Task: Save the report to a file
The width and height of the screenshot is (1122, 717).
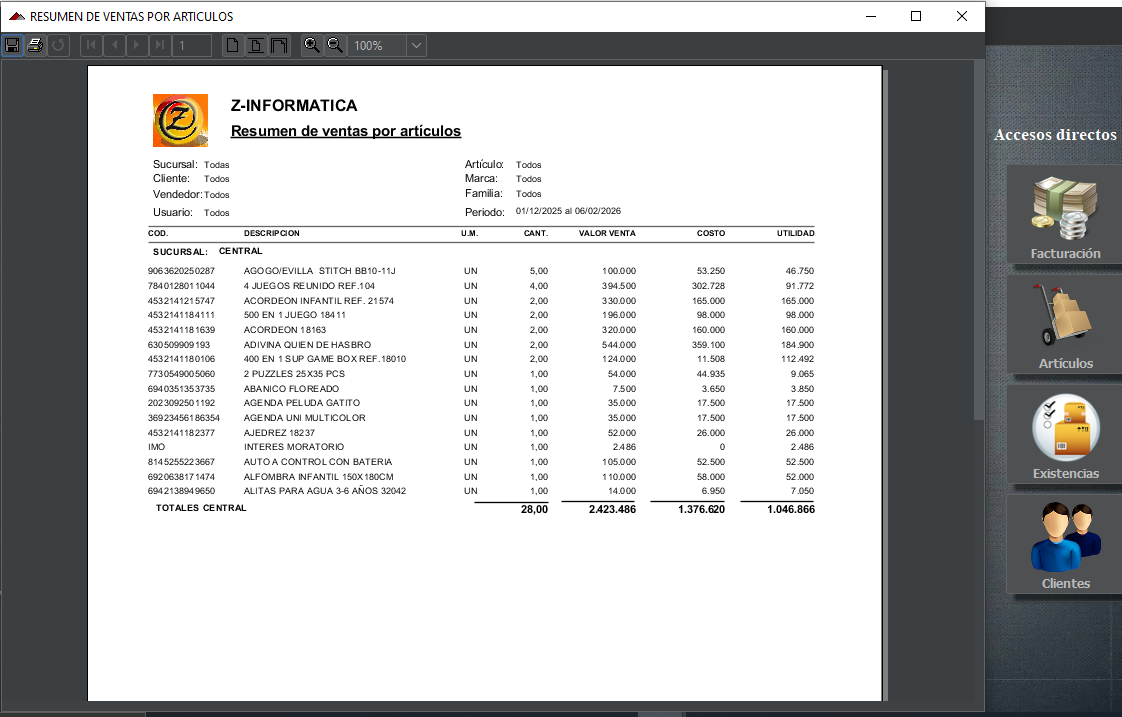Action: (12, 44)
